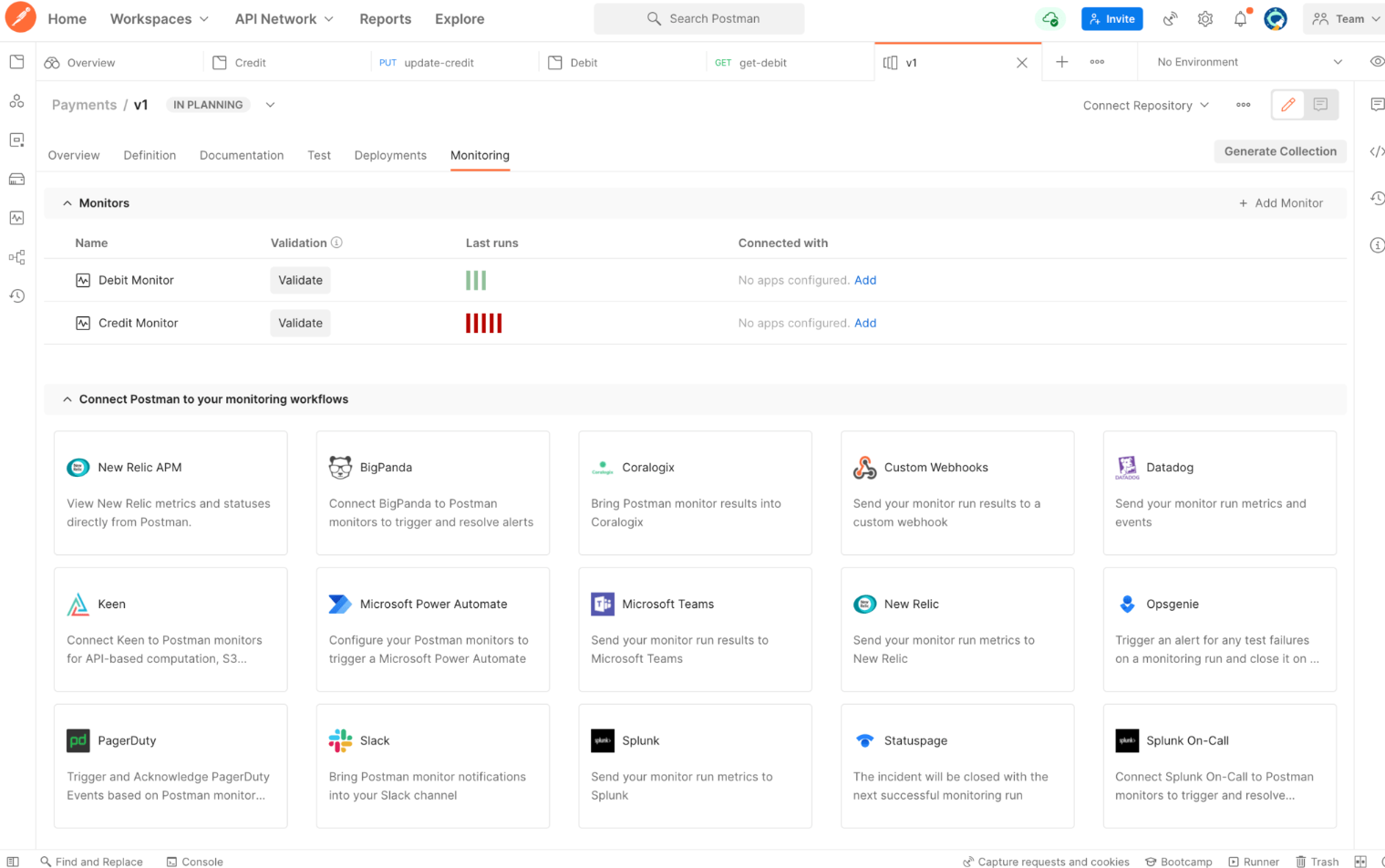Click Generate Collection button
This screenshot has width=1385, height=868.
point(1280,151)
